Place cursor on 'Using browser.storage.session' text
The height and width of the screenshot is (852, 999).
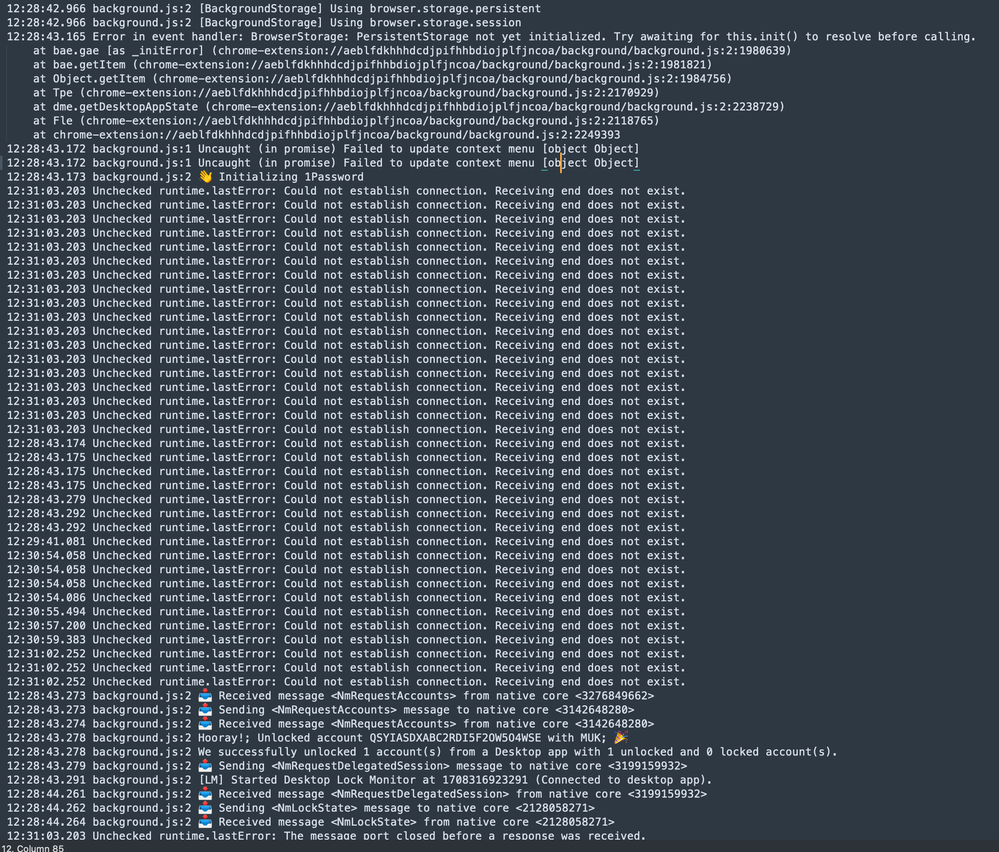point(425,22)
